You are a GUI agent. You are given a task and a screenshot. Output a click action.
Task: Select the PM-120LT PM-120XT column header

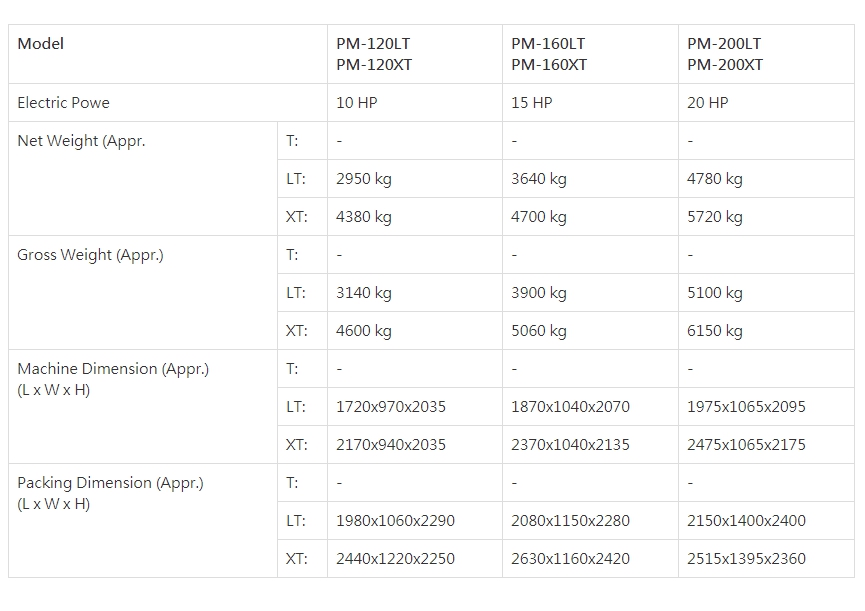pyautogui.click(x=415, y=54)
